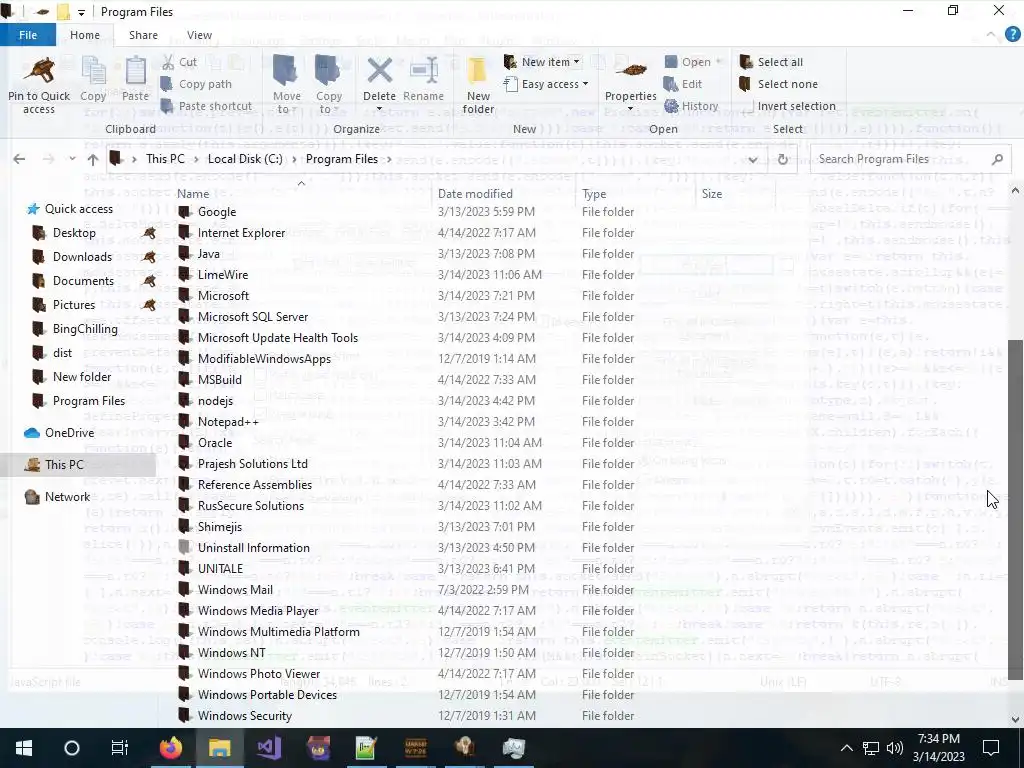Select the Microsoft SQL Server folder
This screenshot has width=1024, height=768.
coord(253,317)
